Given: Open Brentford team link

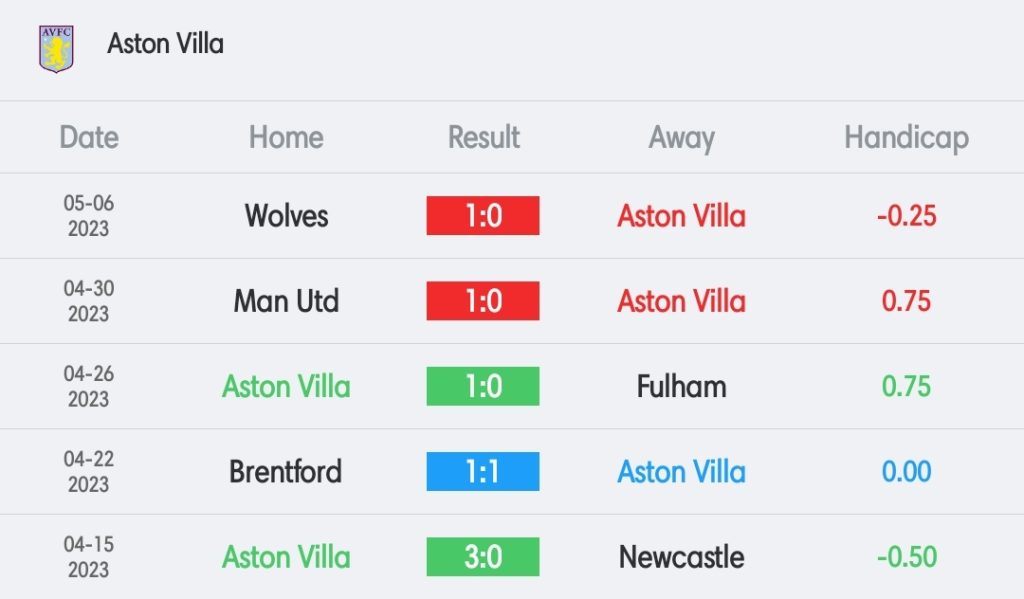Looking at the screenshot, I should click(285, 472).
